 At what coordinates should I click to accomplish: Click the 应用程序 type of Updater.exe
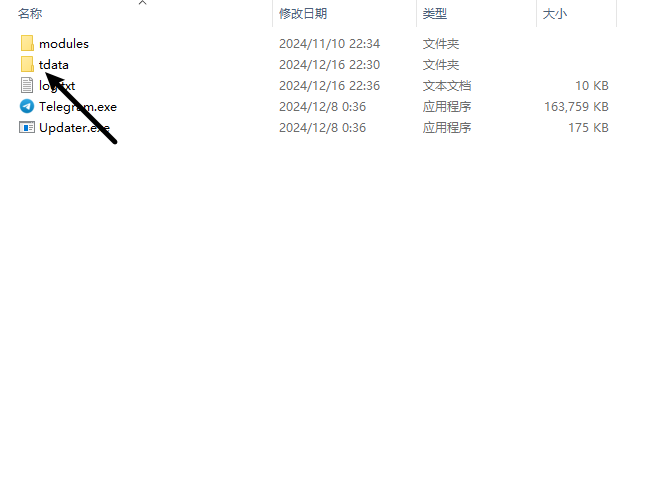447,128
